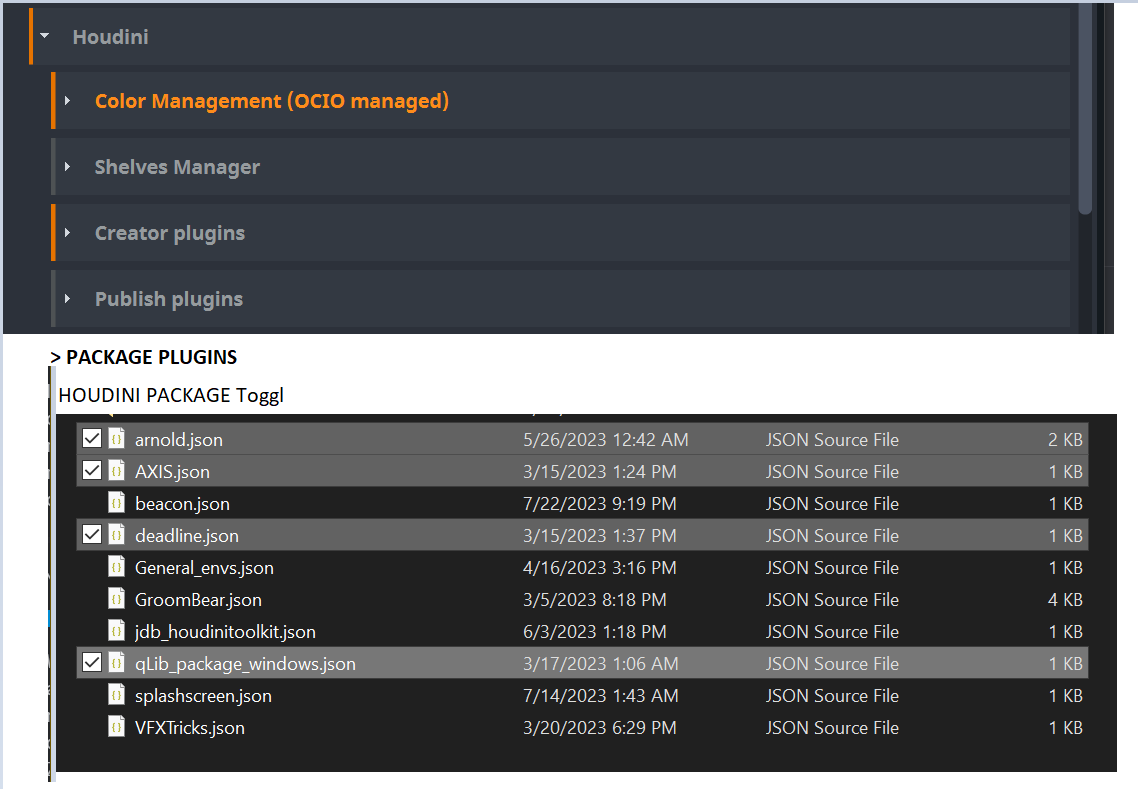Click the AXIS.json file icon
This screenshot has height=789, width=1138.
(x=117, y=471)
